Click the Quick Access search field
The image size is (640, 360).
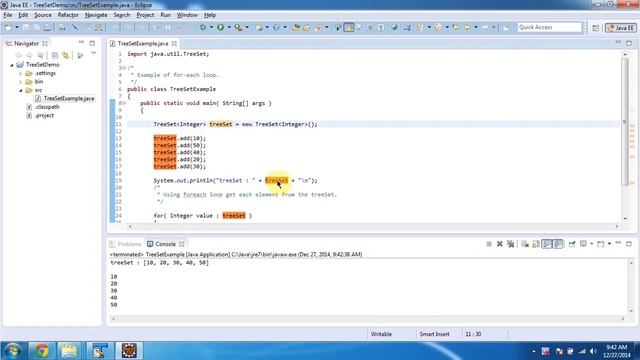pyautogui.click(x=549, y=27)
